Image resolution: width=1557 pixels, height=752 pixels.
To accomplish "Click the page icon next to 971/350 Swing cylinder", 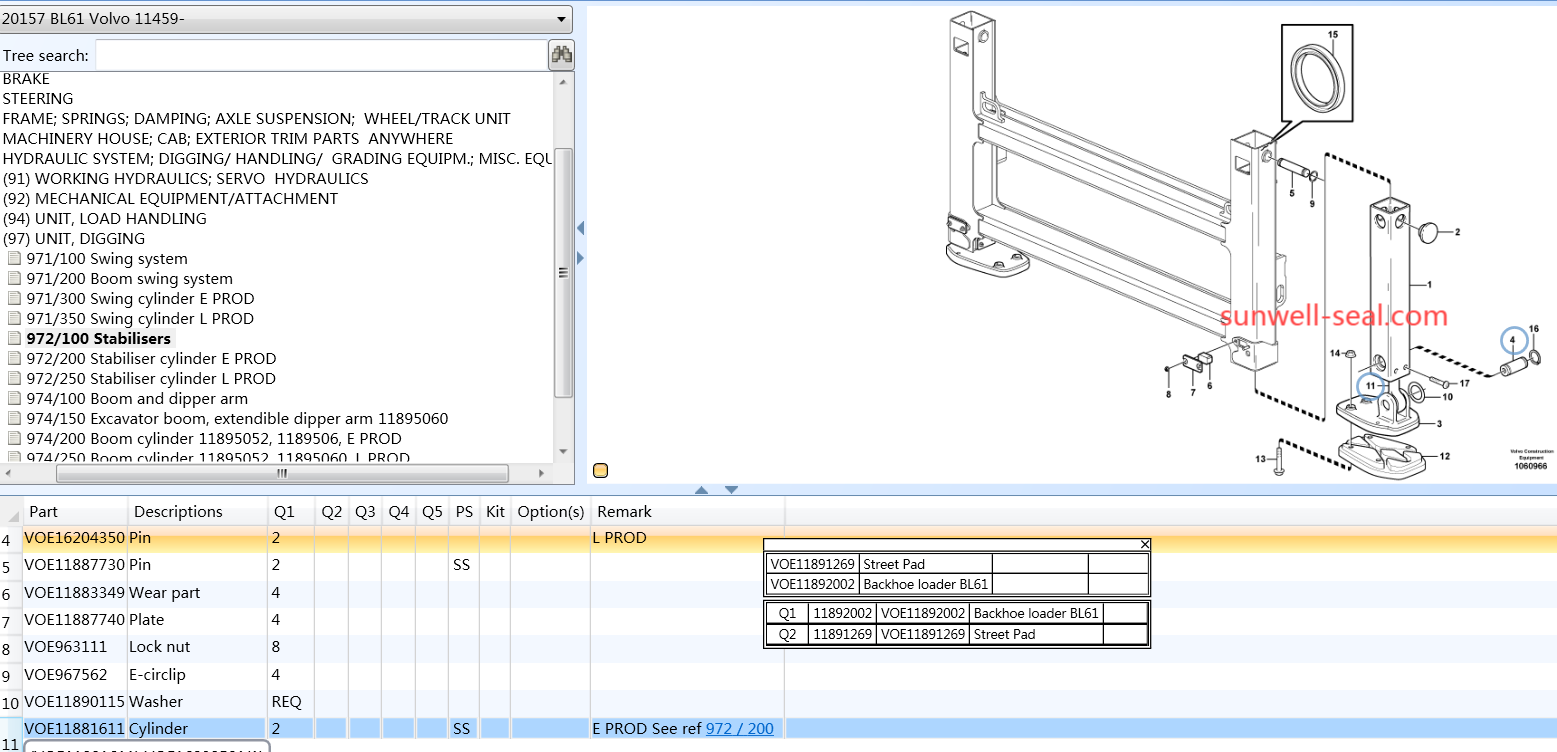I will (x=14, y=318).
